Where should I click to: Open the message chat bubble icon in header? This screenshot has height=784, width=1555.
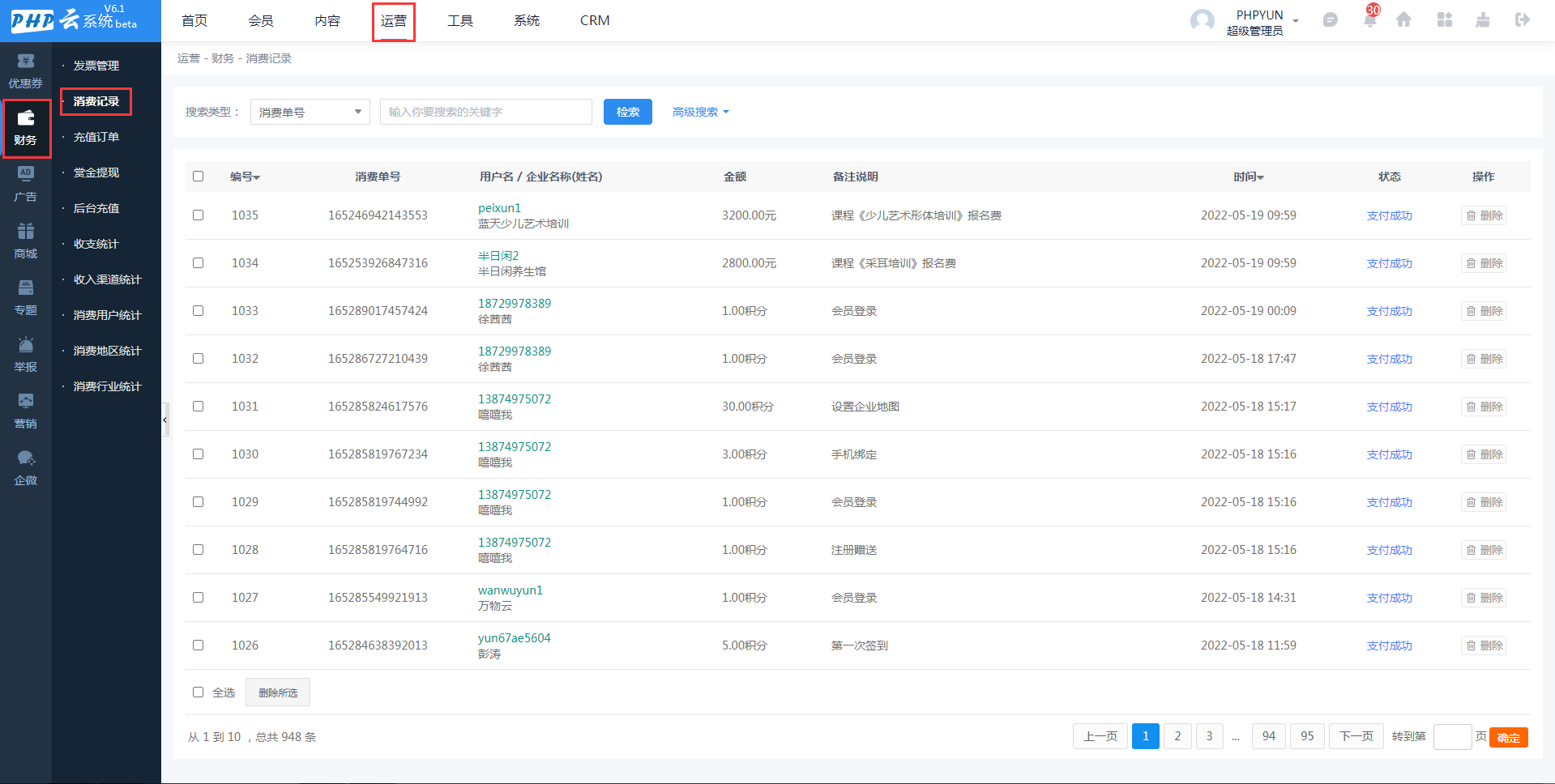pyautogui.click(x=1330, y=20)
